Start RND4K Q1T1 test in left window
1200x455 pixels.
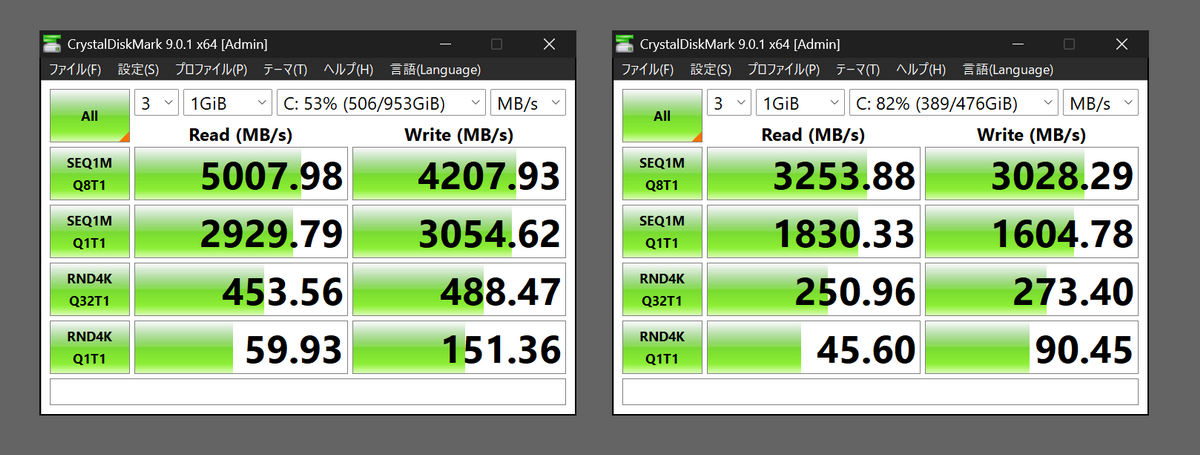[x=90, y=348]
